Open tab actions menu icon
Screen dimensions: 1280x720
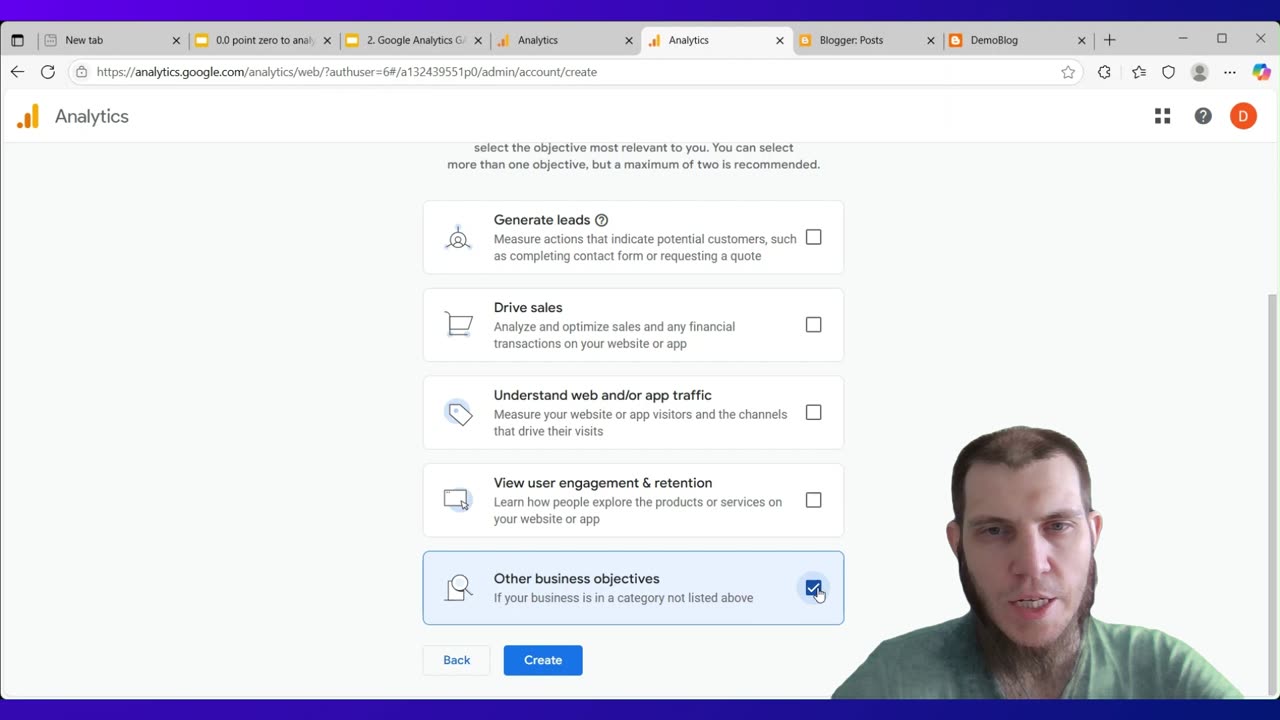point(17,40)
